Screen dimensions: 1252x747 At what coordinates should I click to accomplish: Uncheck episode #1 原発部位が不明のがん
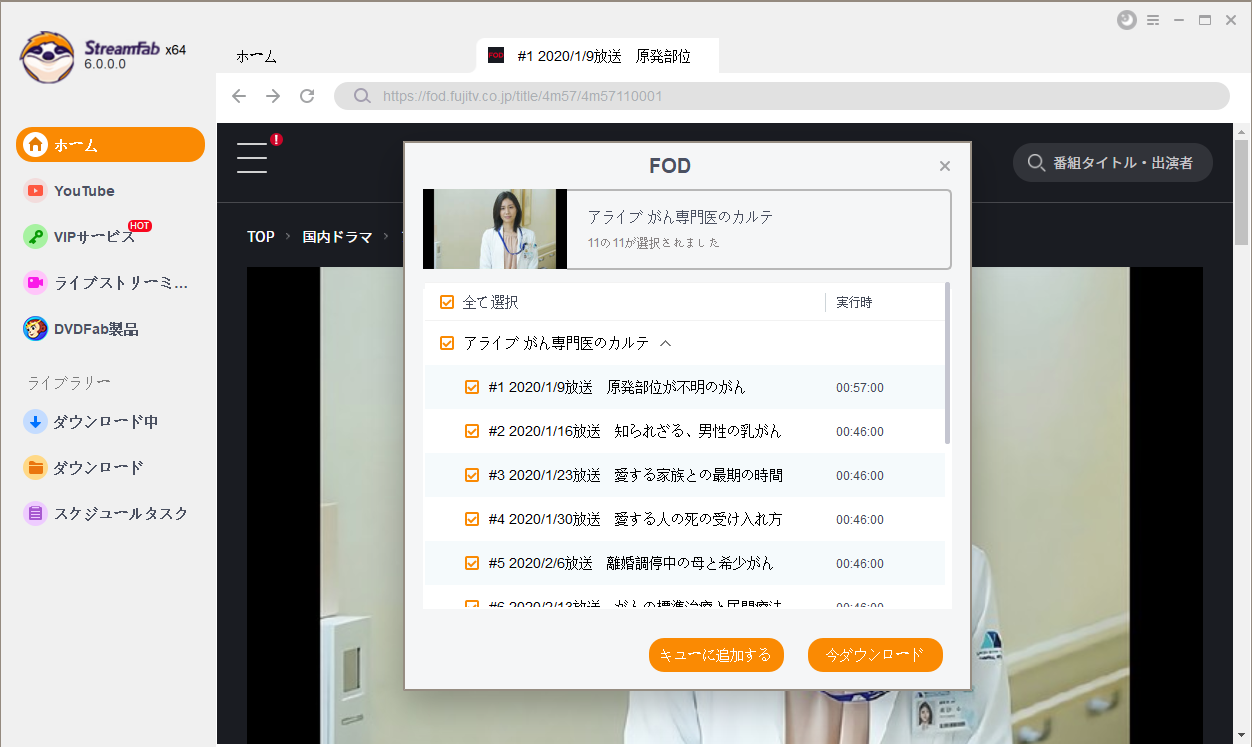point(472,387)
